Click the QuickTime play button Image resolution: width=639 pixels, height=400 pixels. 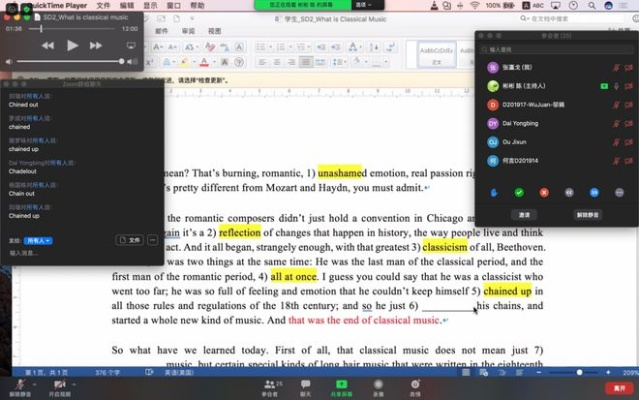click(x=72, y=45)
